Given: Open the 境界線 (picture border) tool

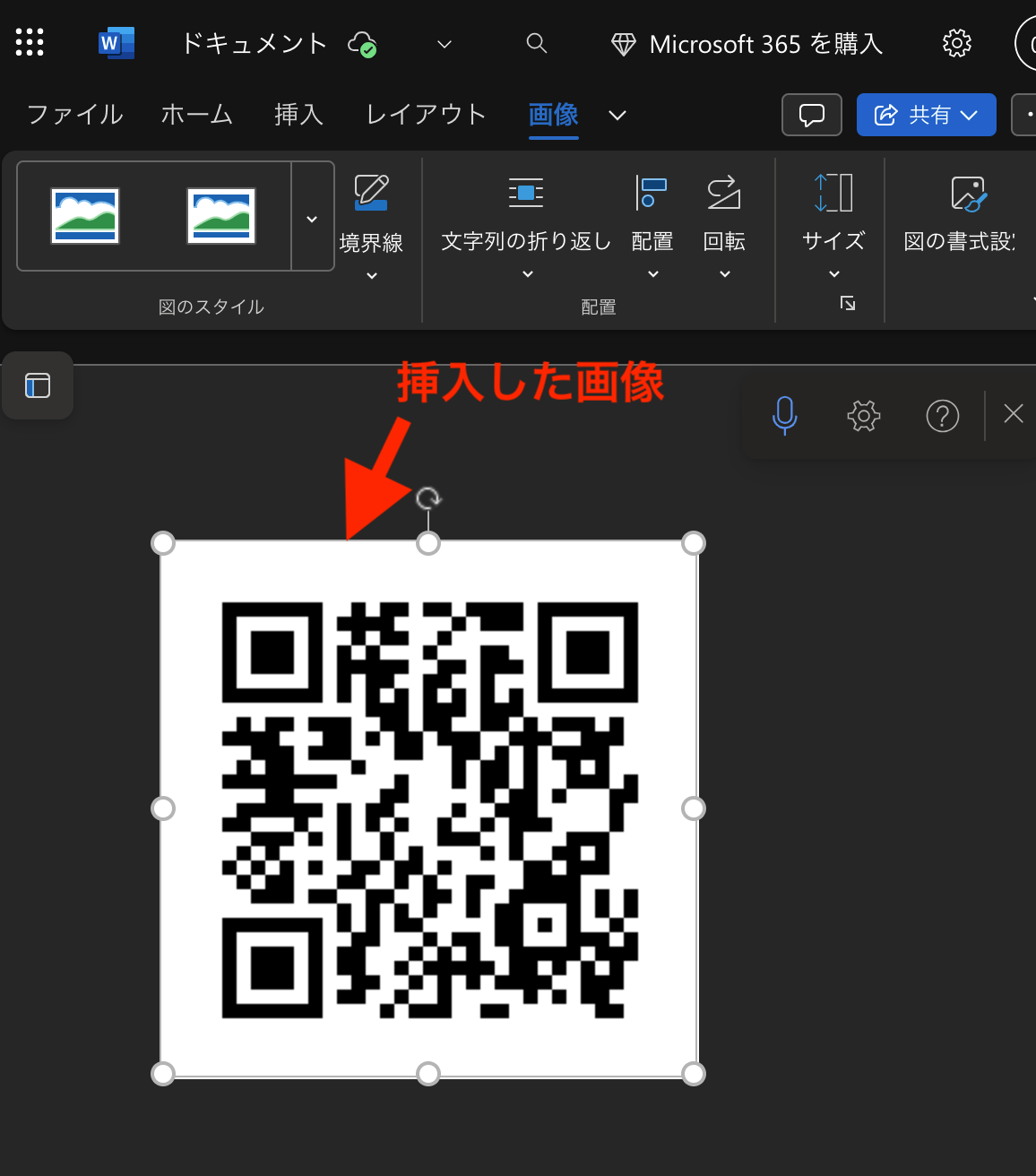Looking at the screenshot, I should pos(371,215).
